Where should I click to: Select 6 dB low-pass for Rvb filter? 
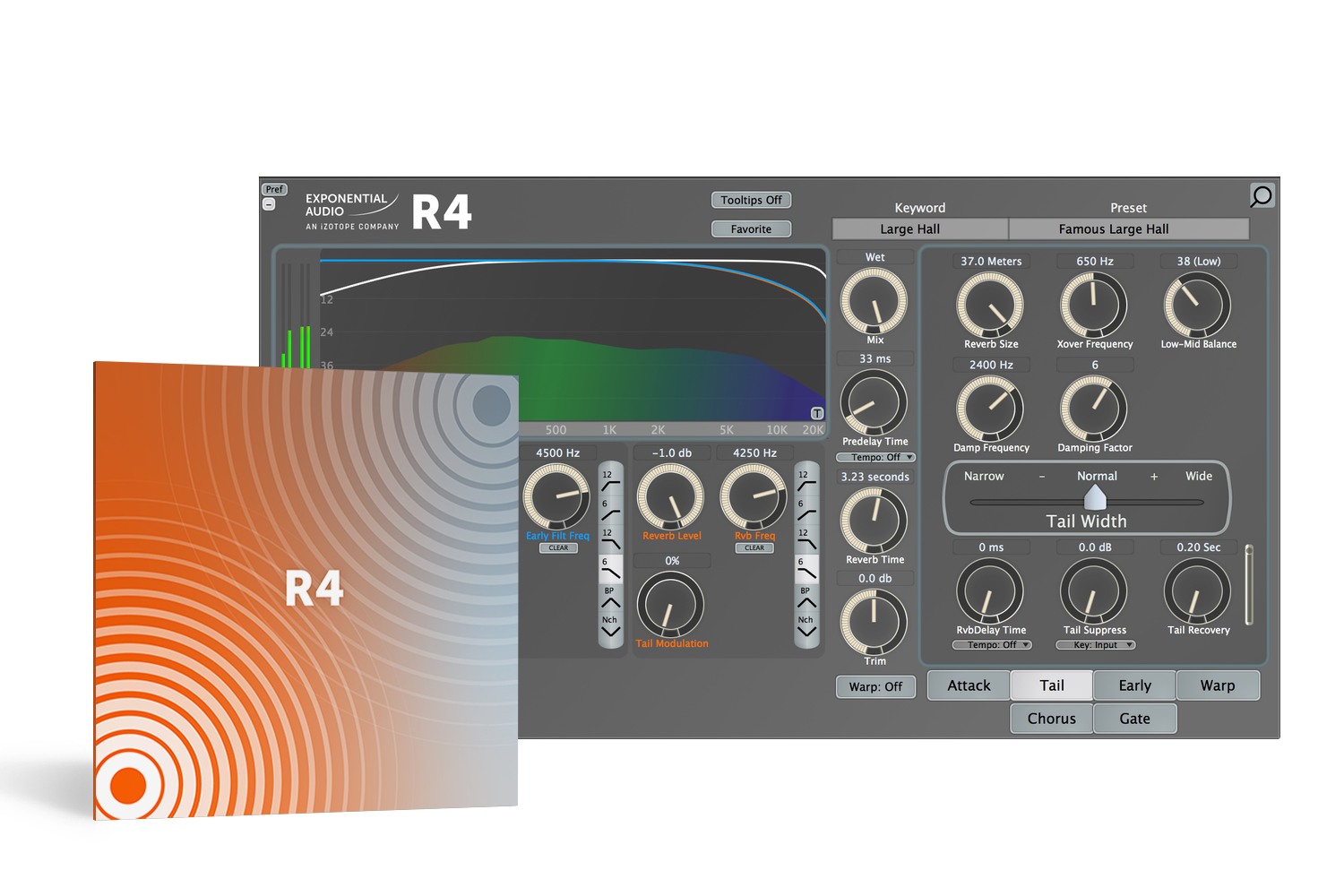click(x=806, y=569)
